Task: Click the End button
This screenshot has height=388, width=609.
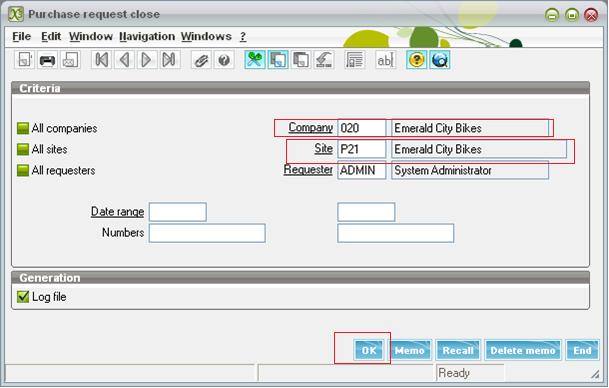Action: 582,350
